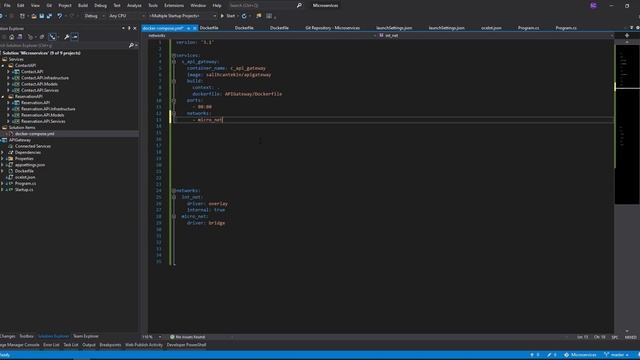Expand the Program.cs node
640x360 pixels.
(3, 183)
